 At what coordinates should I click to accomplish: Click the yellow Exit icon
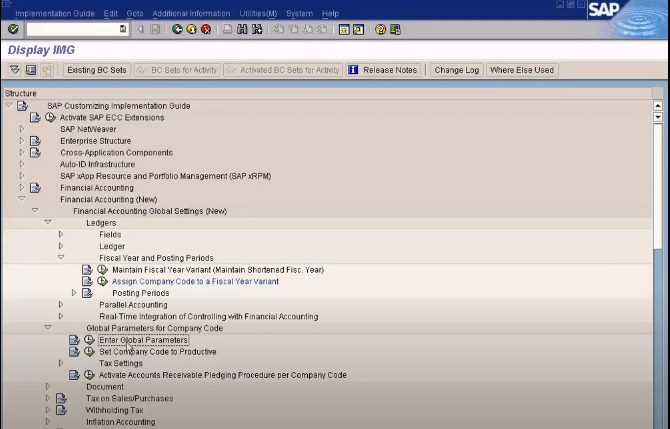(191, 29)
